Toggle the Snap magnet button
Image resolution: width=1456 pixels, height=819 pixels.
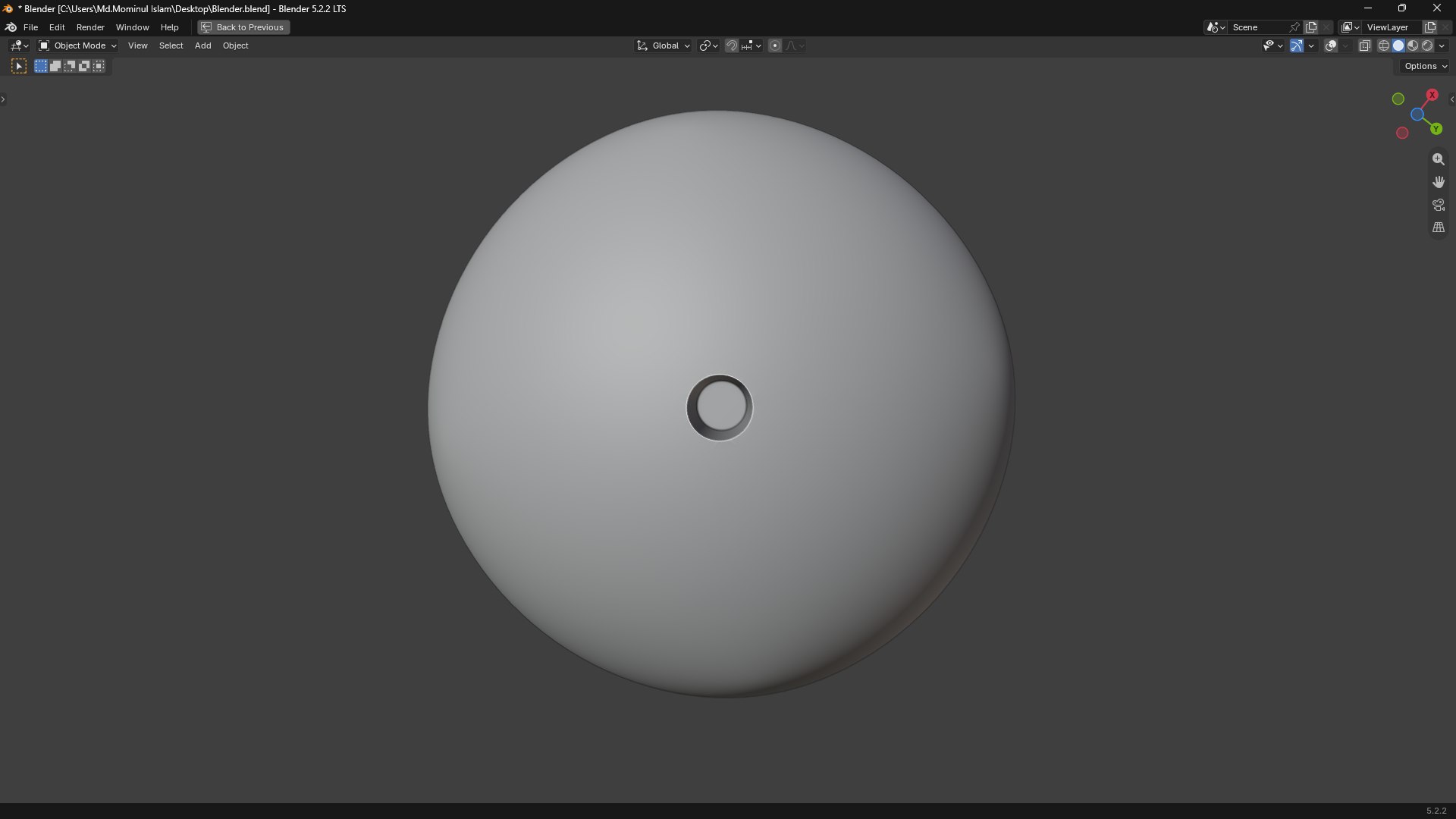731,46
